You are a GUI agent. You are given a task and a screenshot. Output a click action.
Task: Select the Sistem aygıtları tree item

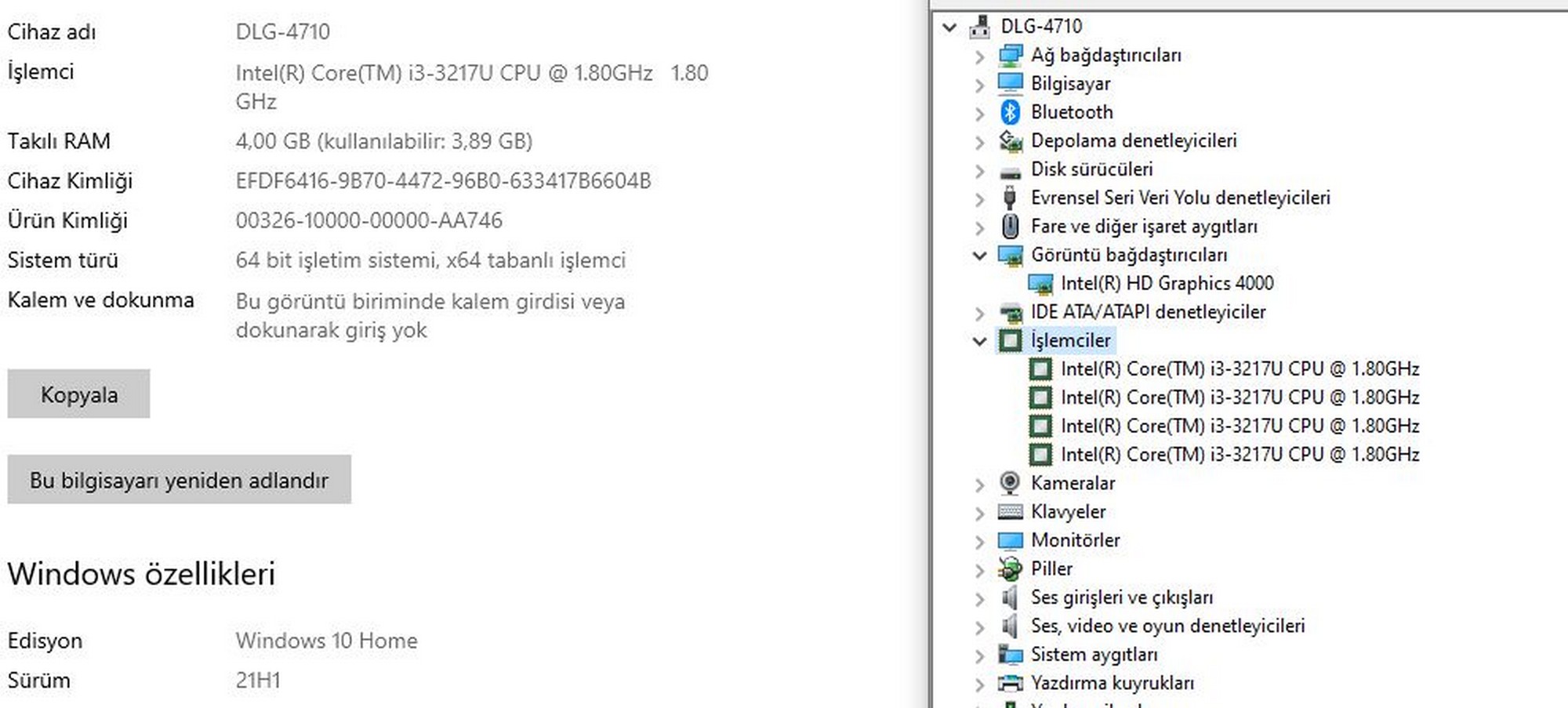1094,654
